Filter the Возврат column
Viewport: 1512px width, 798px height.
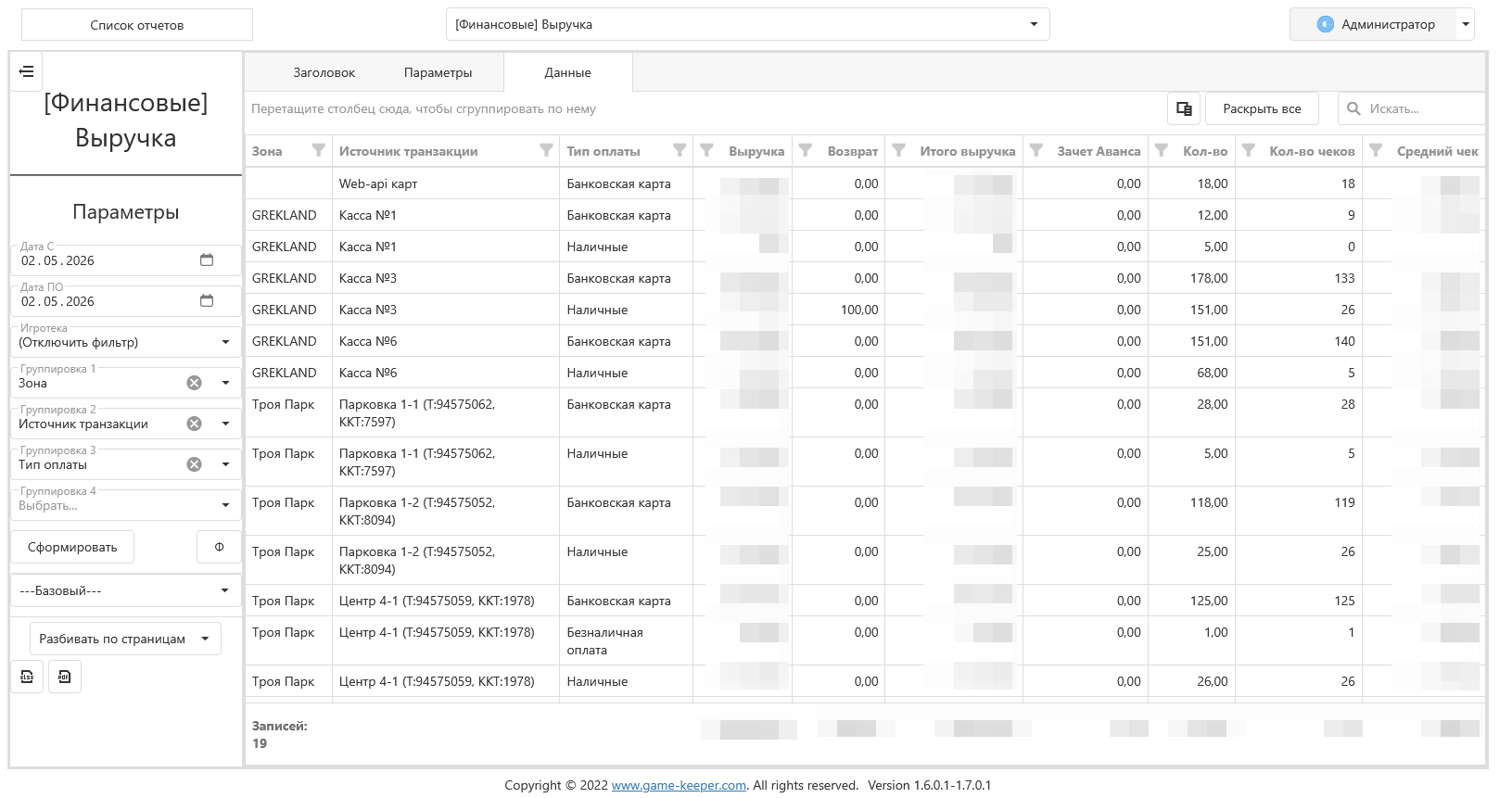806,150
